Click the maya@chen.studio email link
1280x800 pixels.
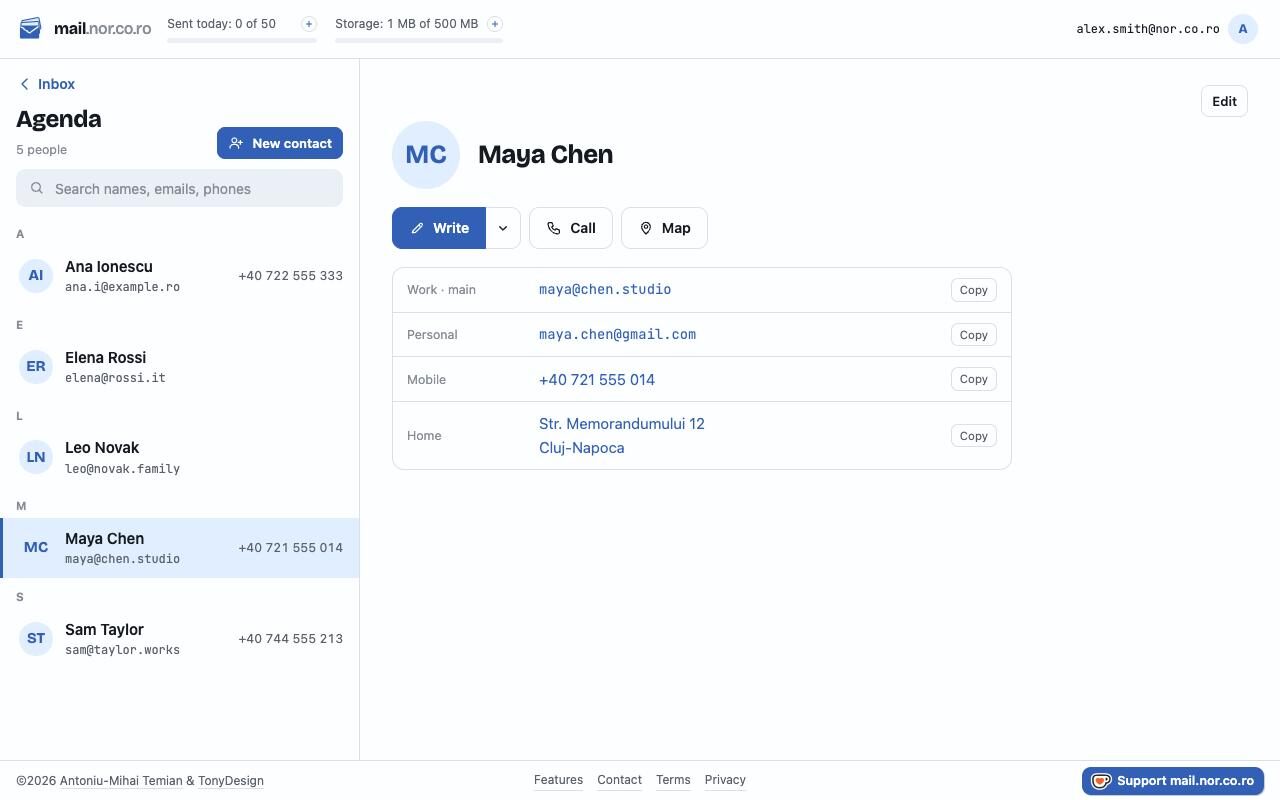[x=605, y=290]
